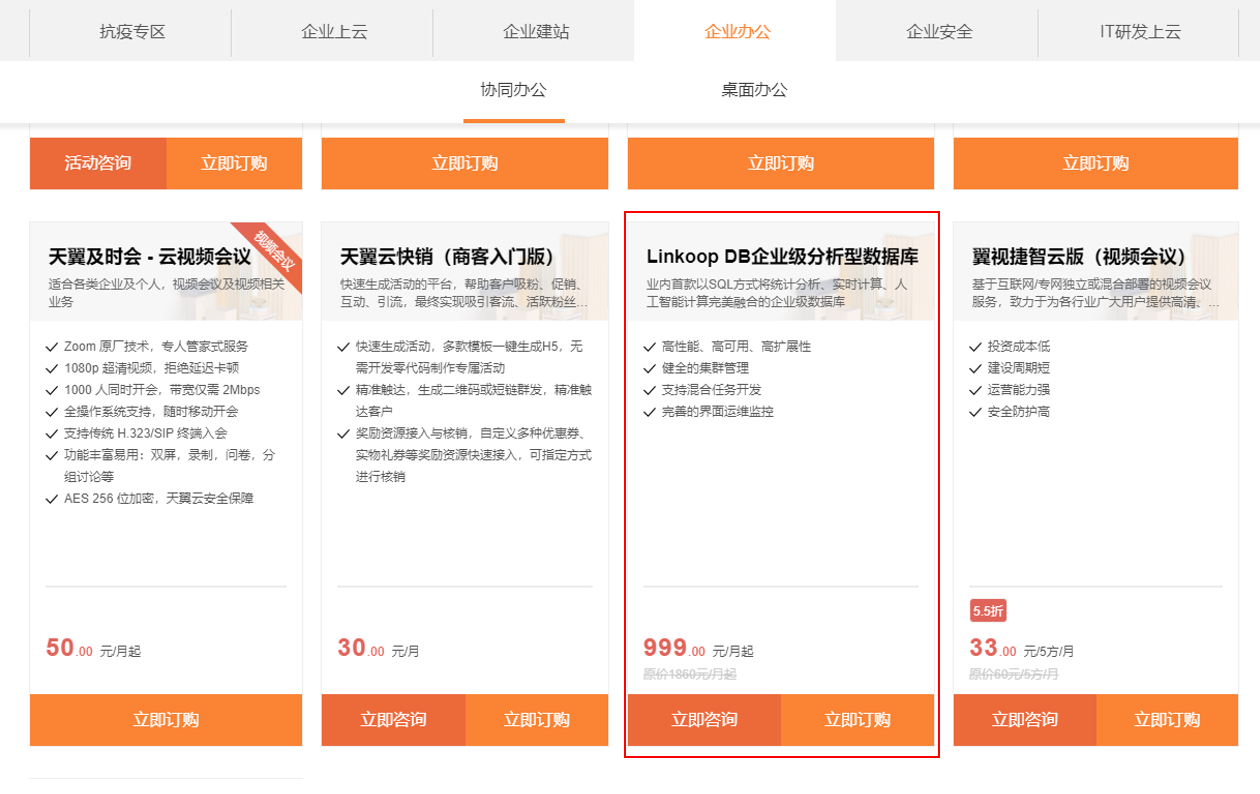
Task: Click the '支持传统 H.323/SIP 终端入会' line
Action: [x=146, y=433]
